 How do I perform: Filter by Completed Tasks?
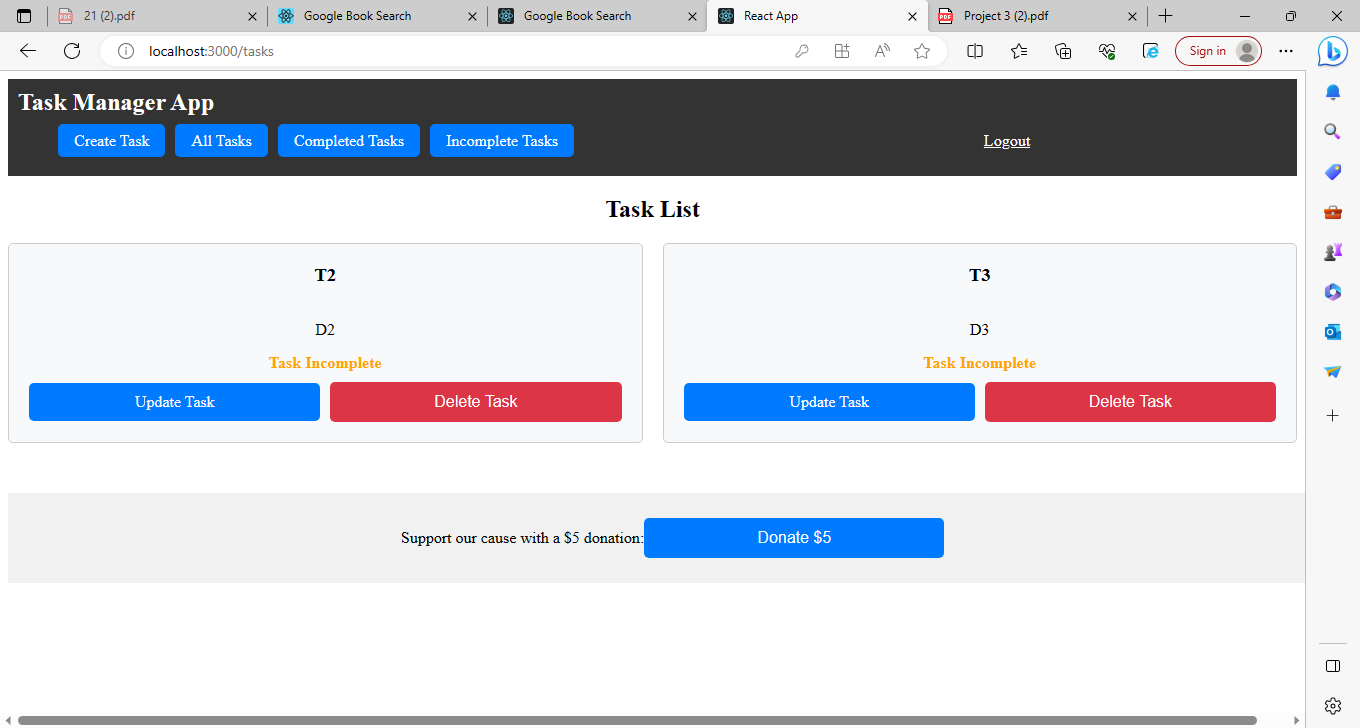(349, 141)
